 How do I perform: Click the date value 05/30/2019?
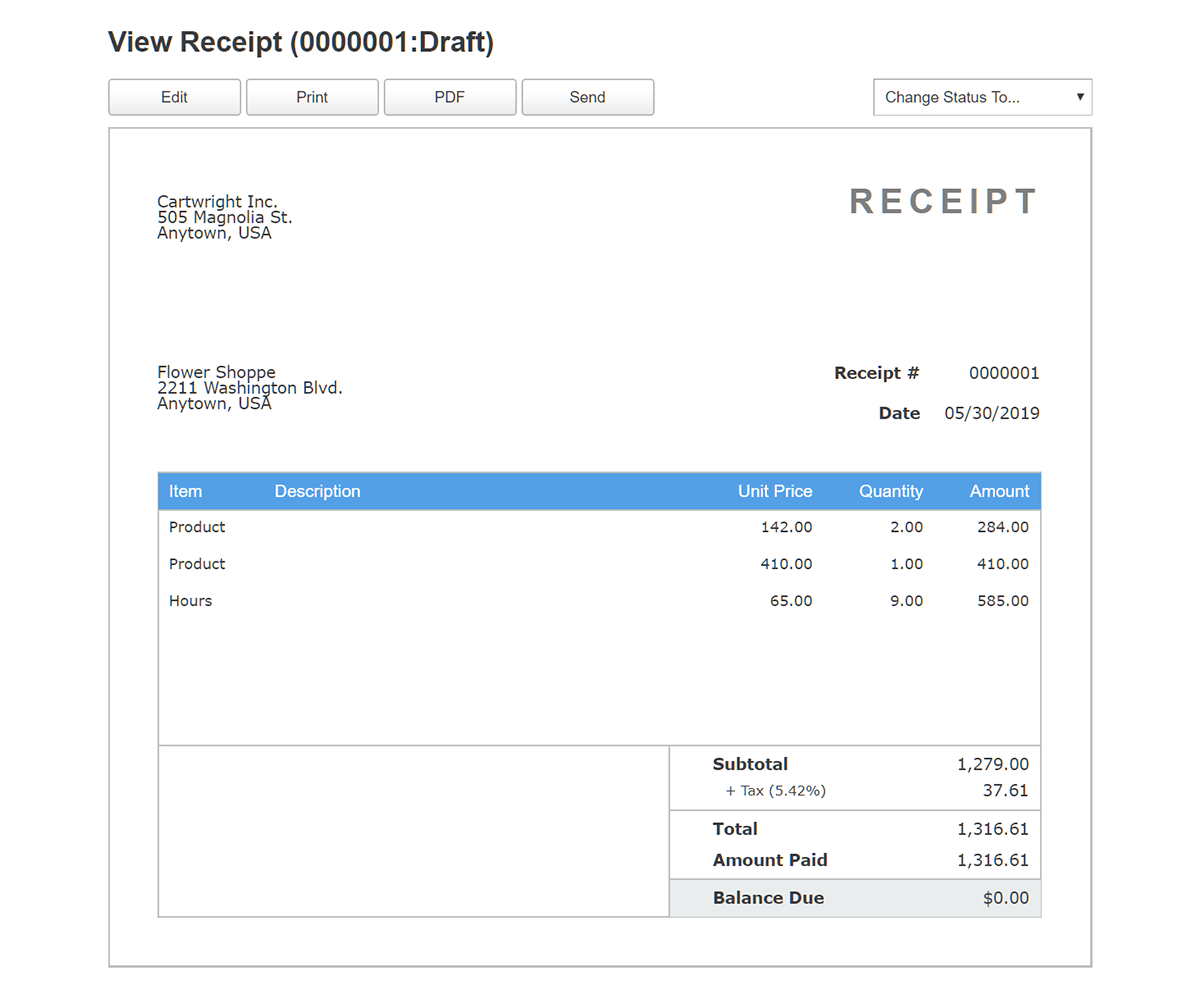click(992, 413)
